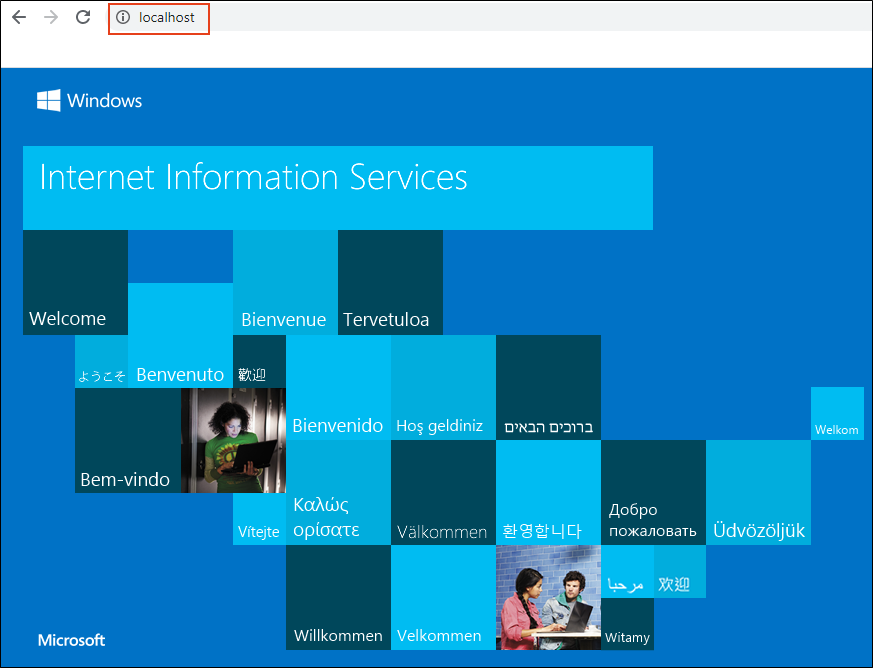This screenshot has width=873, height=668.
Task: Click the Welkom tile
Action: (x=837, y=414)
